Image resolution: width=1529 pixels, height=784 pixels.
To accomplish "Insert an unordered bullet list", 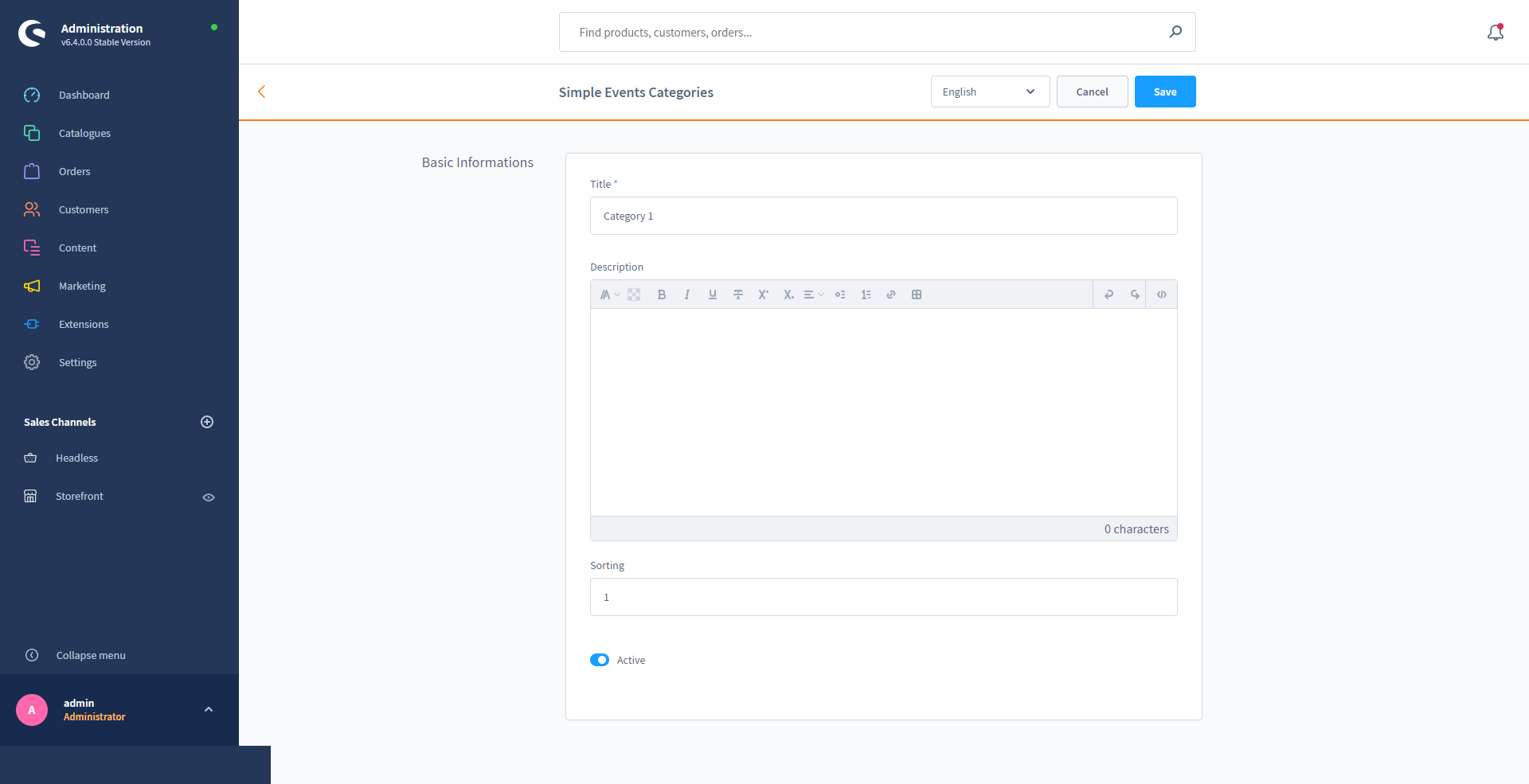I will pos(840,294).
